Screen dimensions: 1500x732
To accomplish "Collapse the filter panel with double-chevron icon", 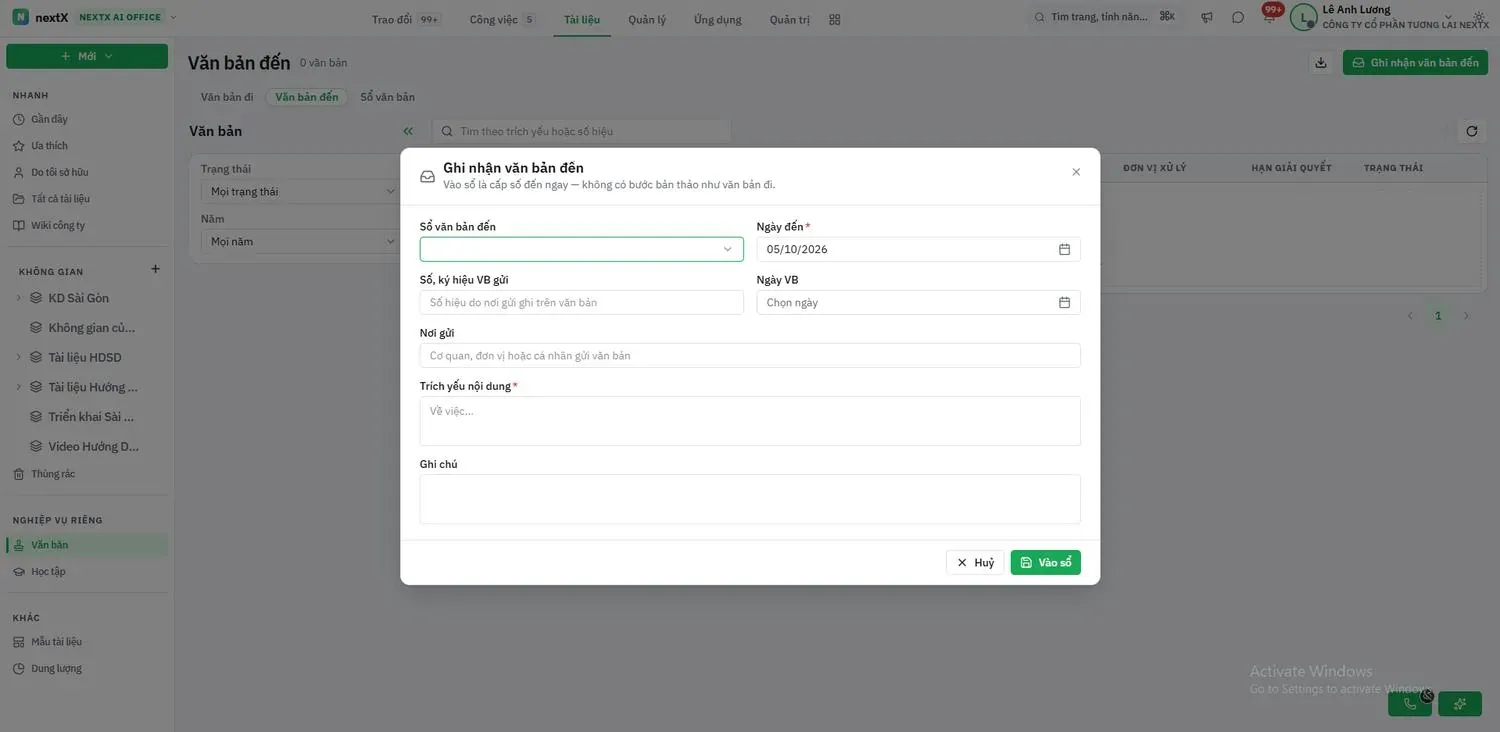I will coord(408,131).
